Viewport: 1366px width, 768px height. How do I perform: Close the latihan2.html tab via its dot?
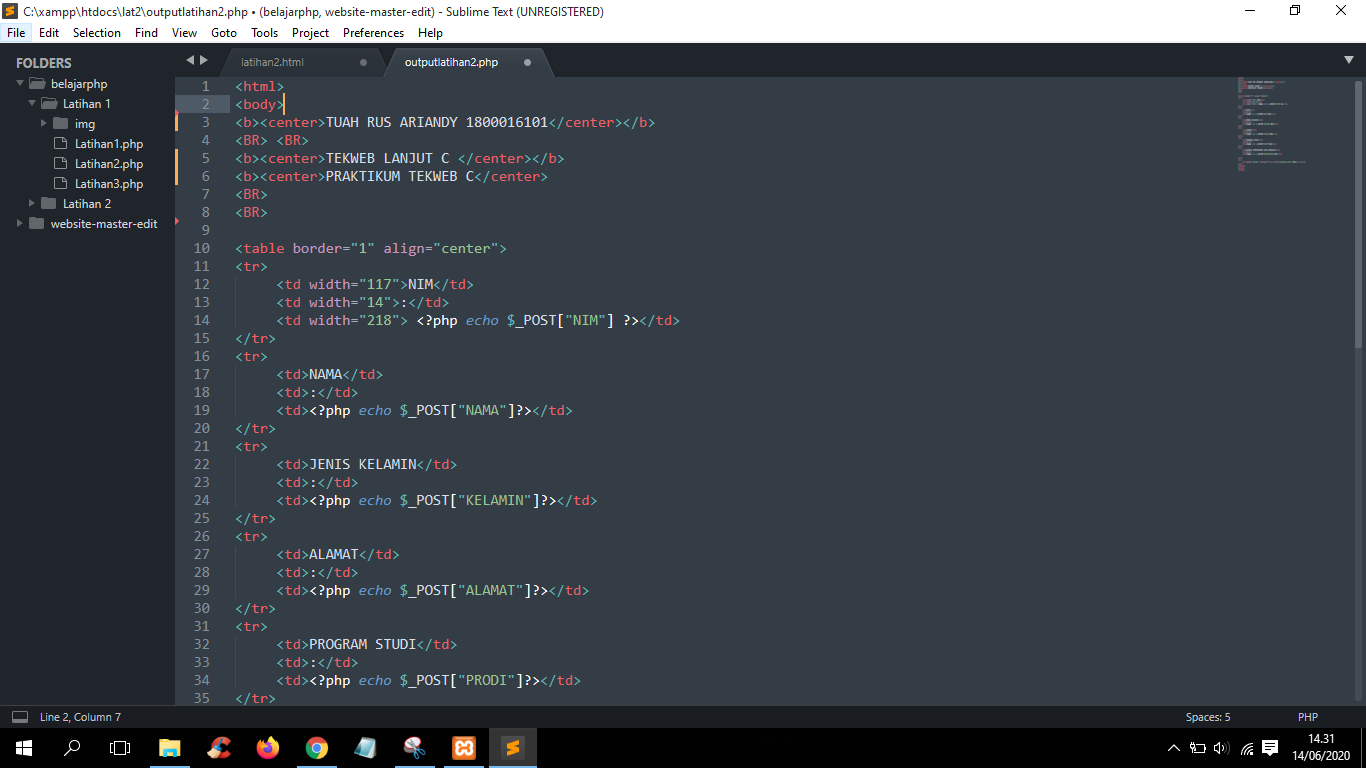click(x=363, y=62)
